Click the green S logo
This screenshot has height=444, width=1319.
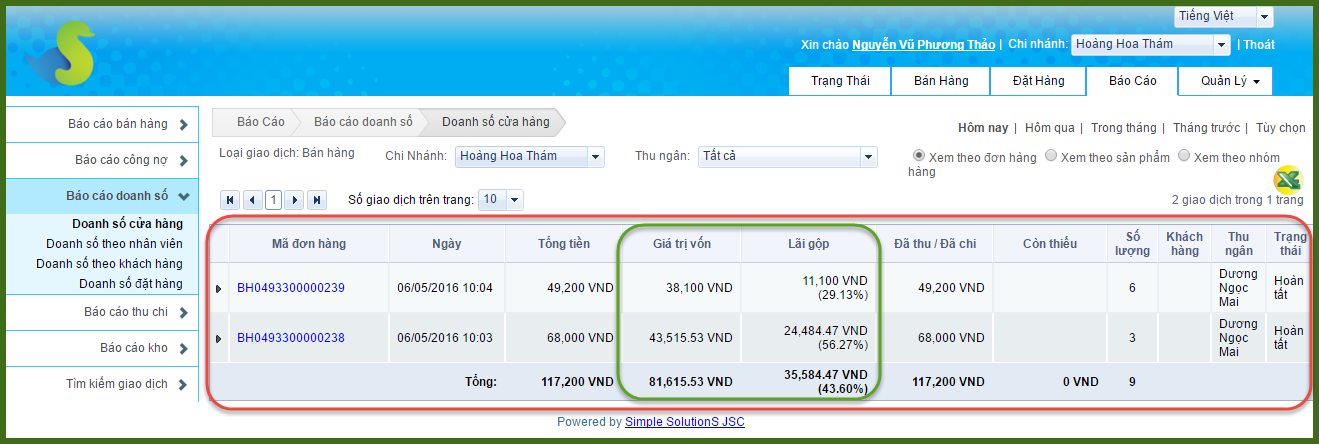pos(62,55)
